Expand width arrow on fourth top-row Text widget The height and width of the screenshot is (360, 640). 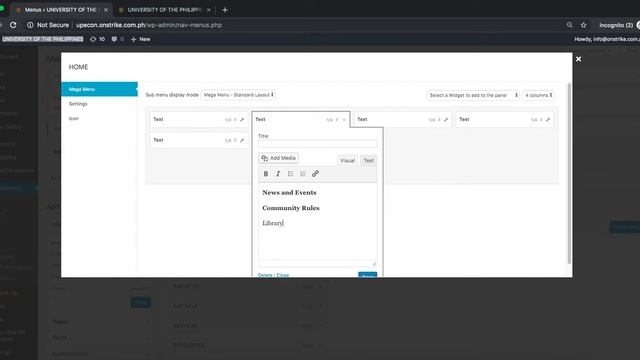[x=541, y=120]
